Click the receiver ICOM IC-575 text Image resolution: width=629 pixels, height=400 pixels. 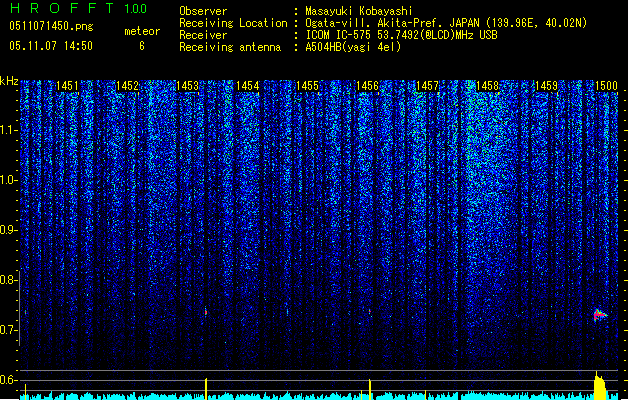[x=401, y=35]
